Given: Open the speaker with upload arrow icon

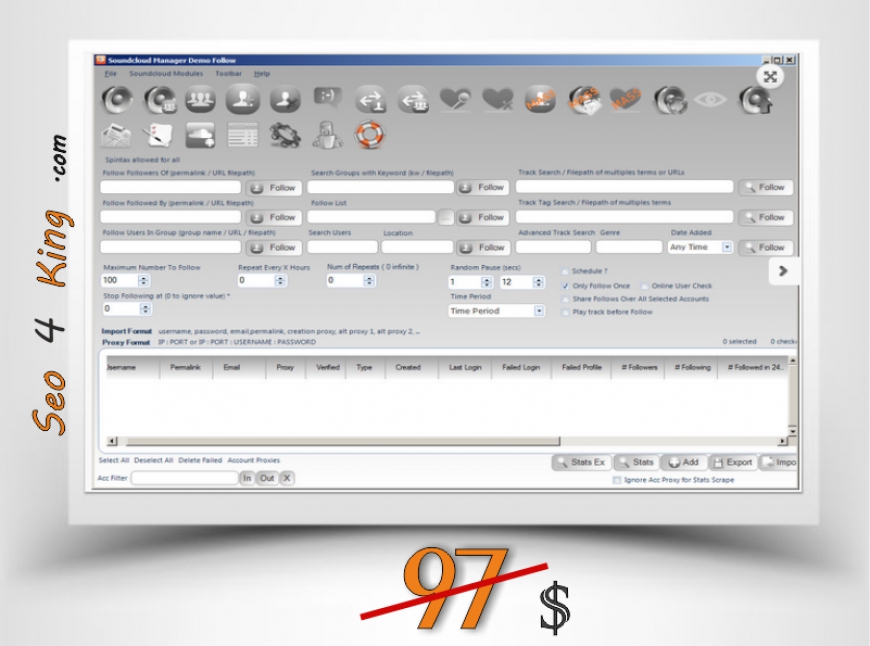Looking at the screenshot, I should (756, 100).
